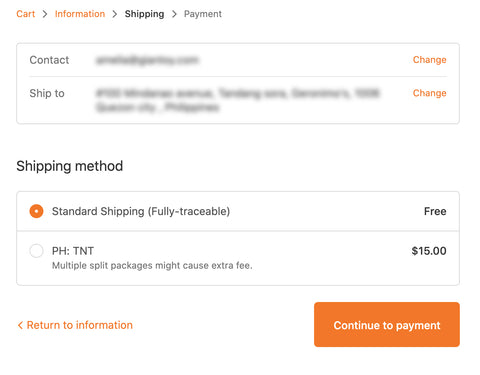Click the chevron between Cart and Information

pos(45,14)
